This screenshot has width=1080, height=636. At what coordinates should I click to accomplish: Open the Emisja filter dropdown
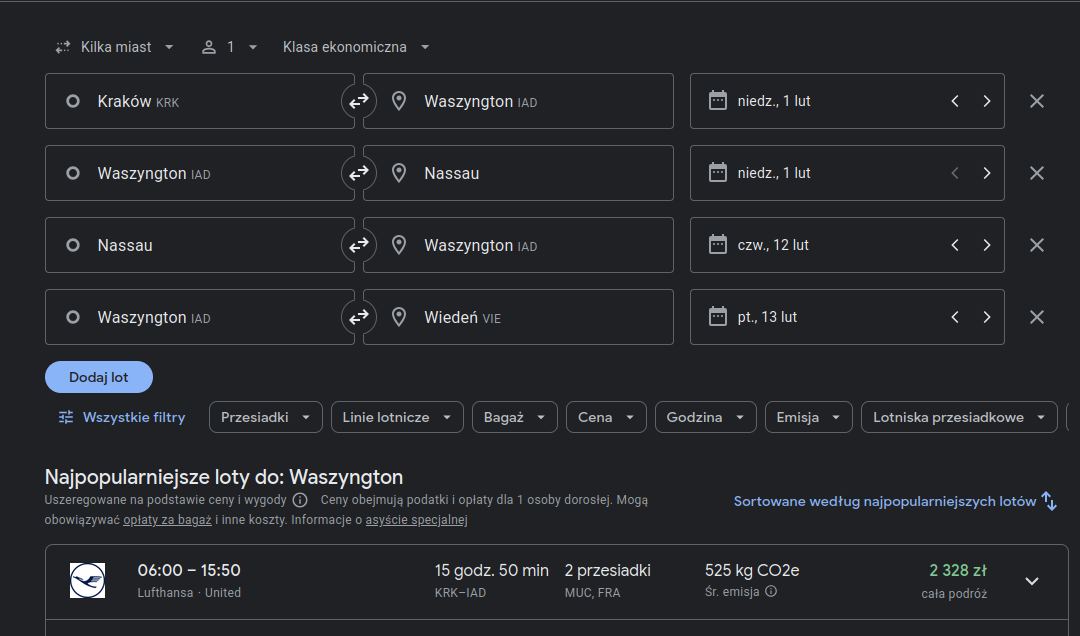point(809,418)
